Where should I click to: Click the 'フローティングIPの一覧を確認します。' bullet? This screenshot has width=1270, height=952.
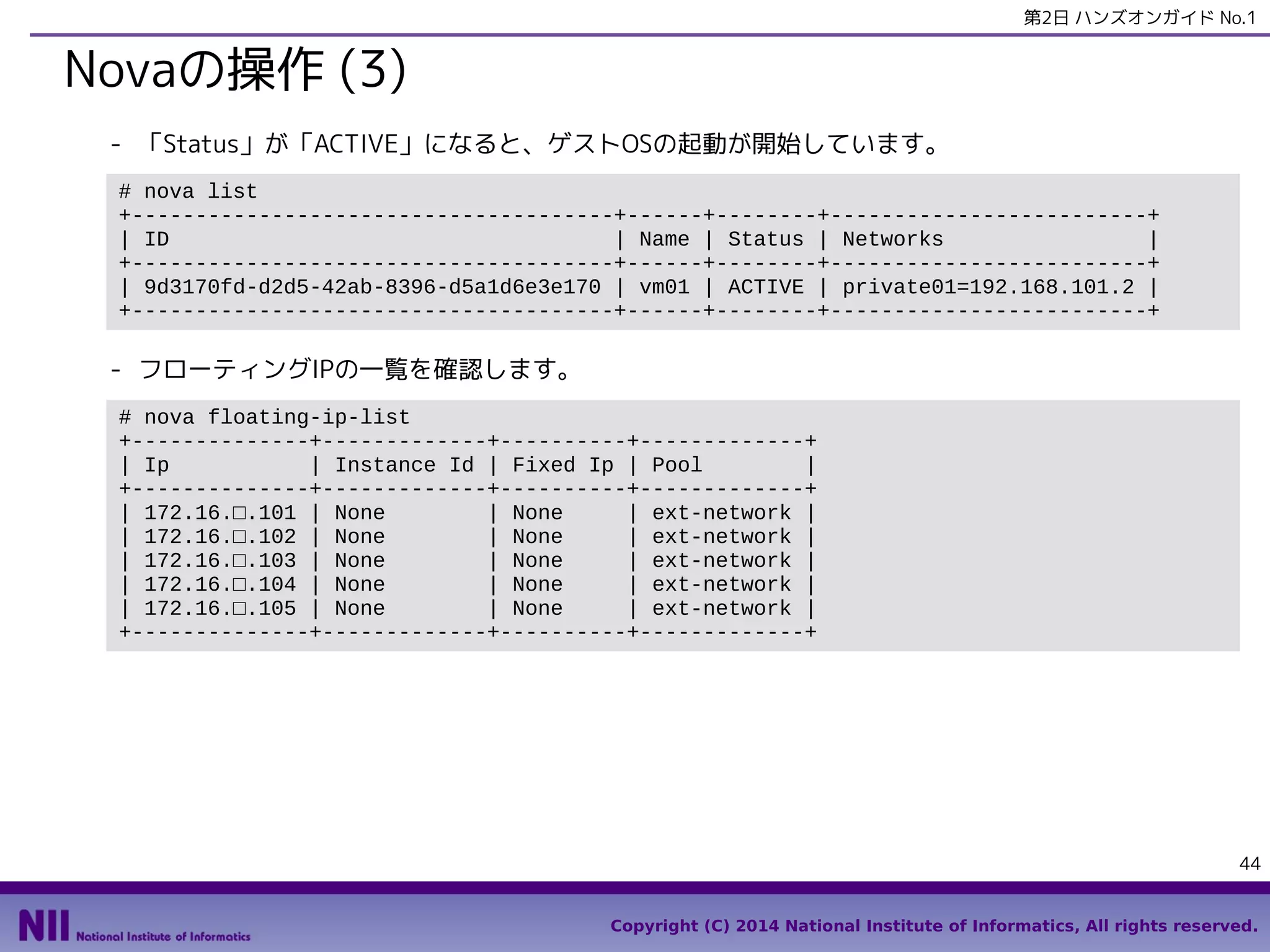(x=355, y=370)
